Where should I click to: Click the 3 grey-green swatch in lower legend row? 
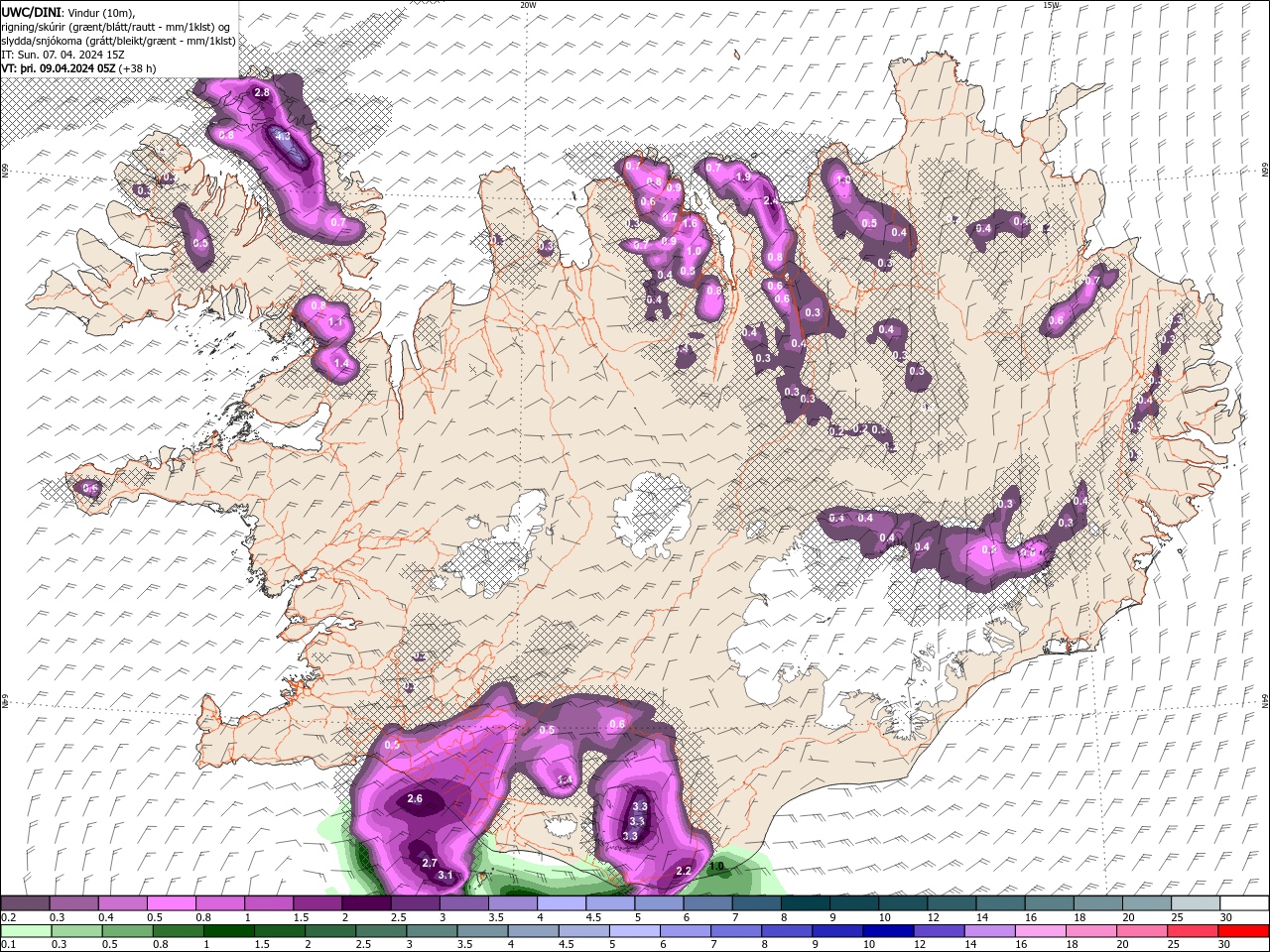click(x=432, y=931)
